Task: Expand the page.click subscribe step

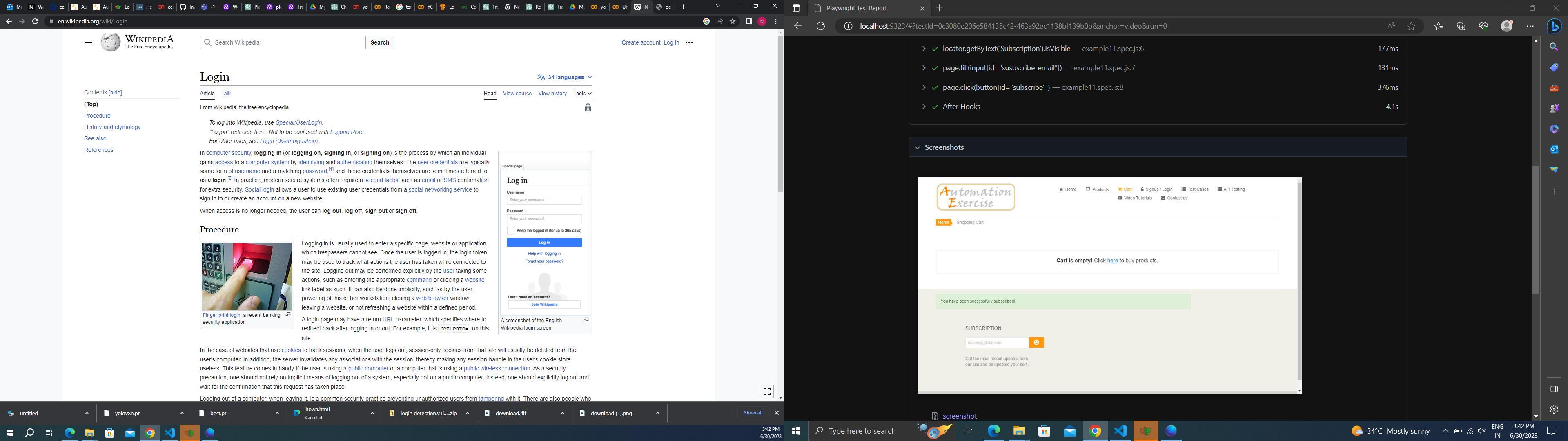Action: pos(923,87)
